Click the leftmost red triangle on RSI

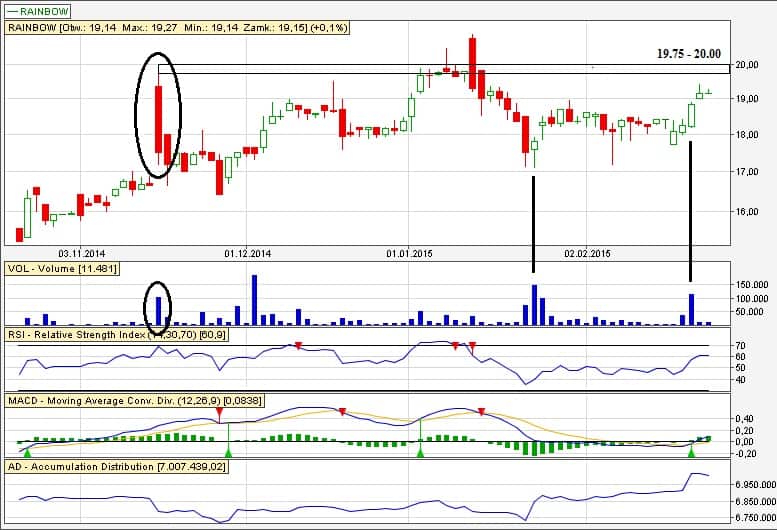point(298,346)
